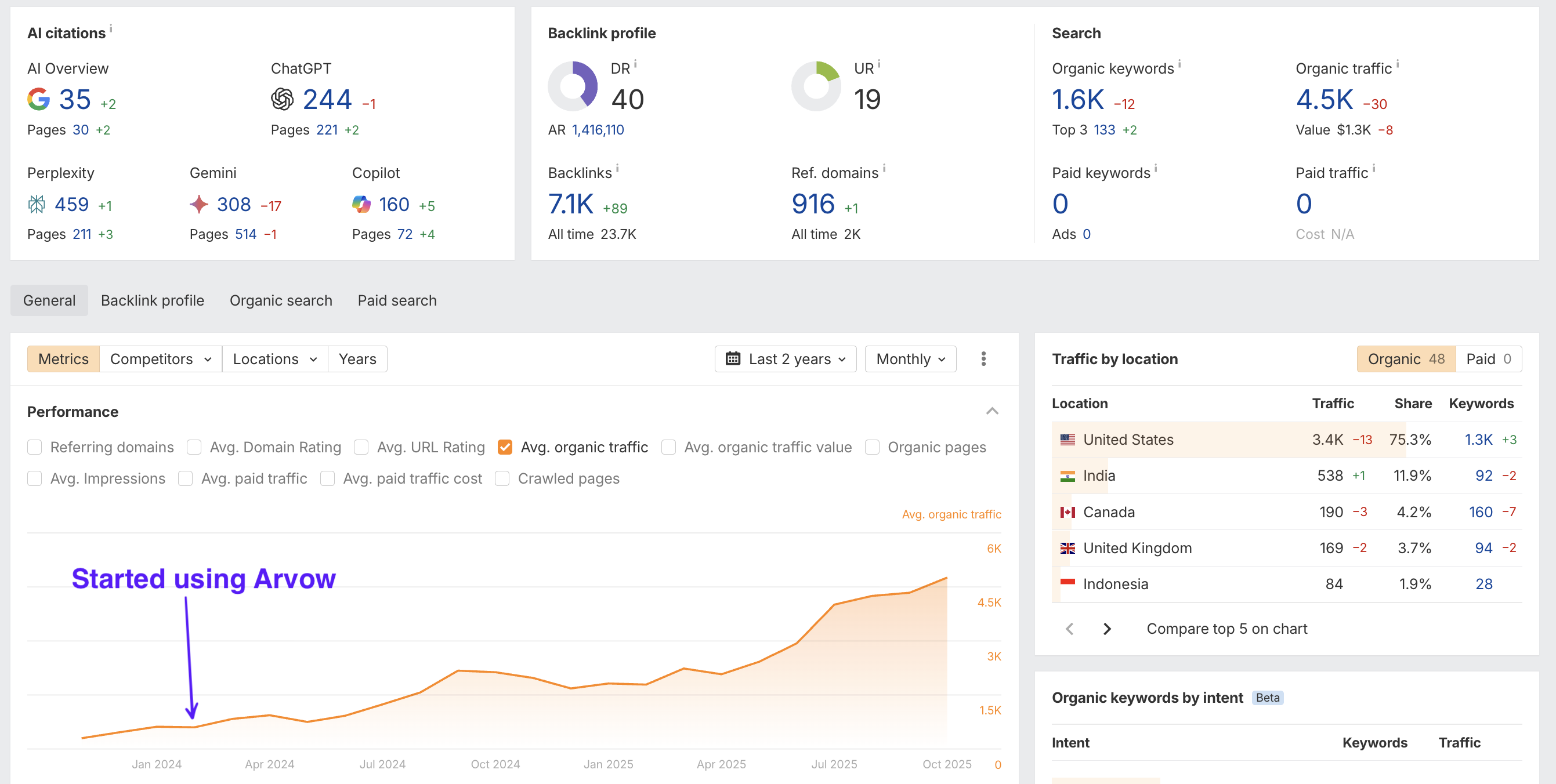This screenshot has width=1556, height=784.
Task: Click the ChatGPT logo icon
Action: pos(282,100)
